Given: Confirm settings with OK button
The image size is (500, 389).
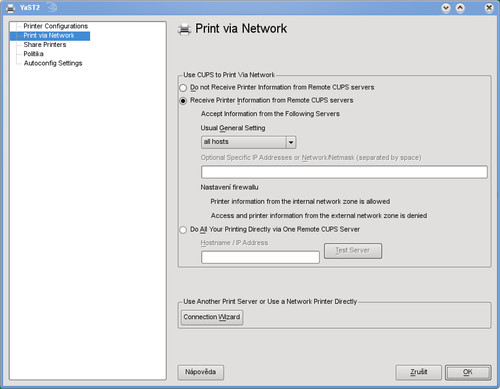Looking at the screenshot, I should [468, 372].
